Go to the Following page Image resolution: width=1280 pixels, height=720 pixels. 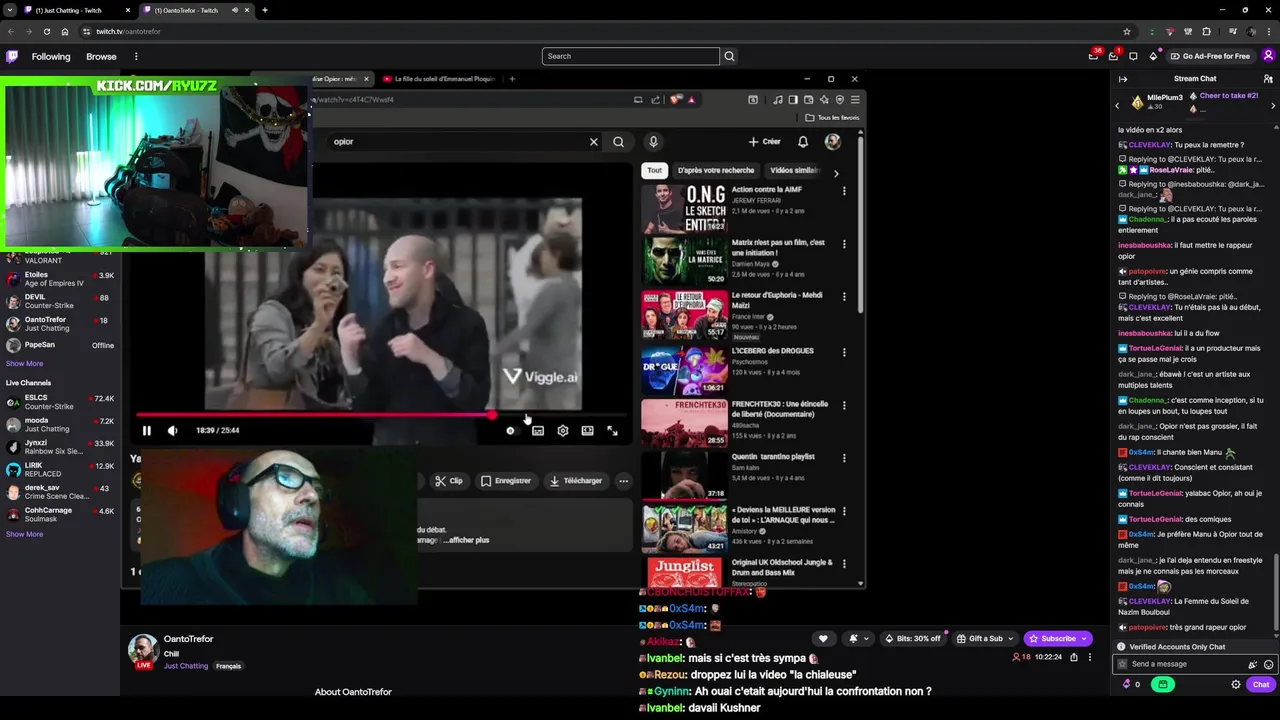click(x=51, y=56)
